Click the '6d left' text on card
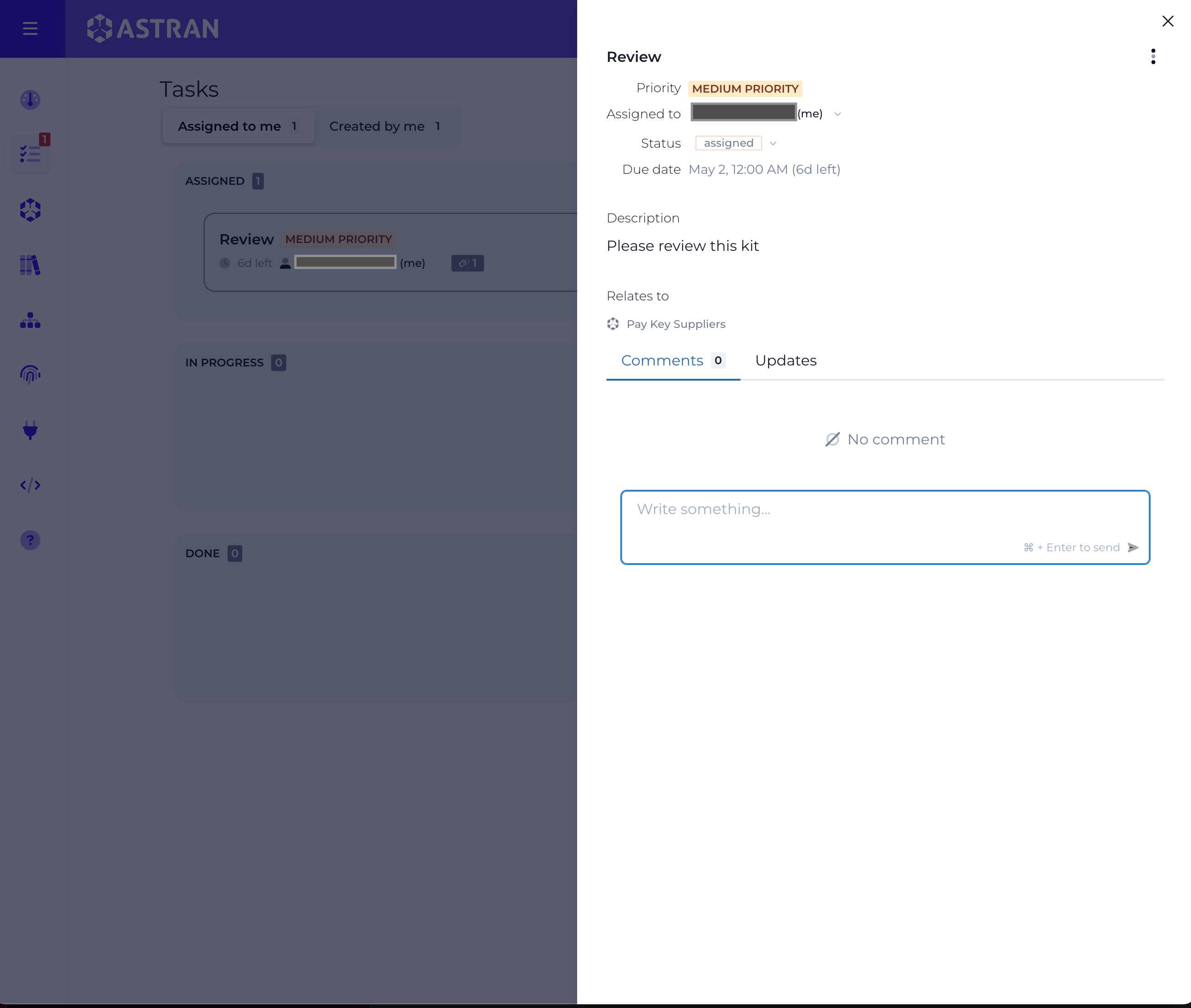1191x1008 pixels. point(255,263)
